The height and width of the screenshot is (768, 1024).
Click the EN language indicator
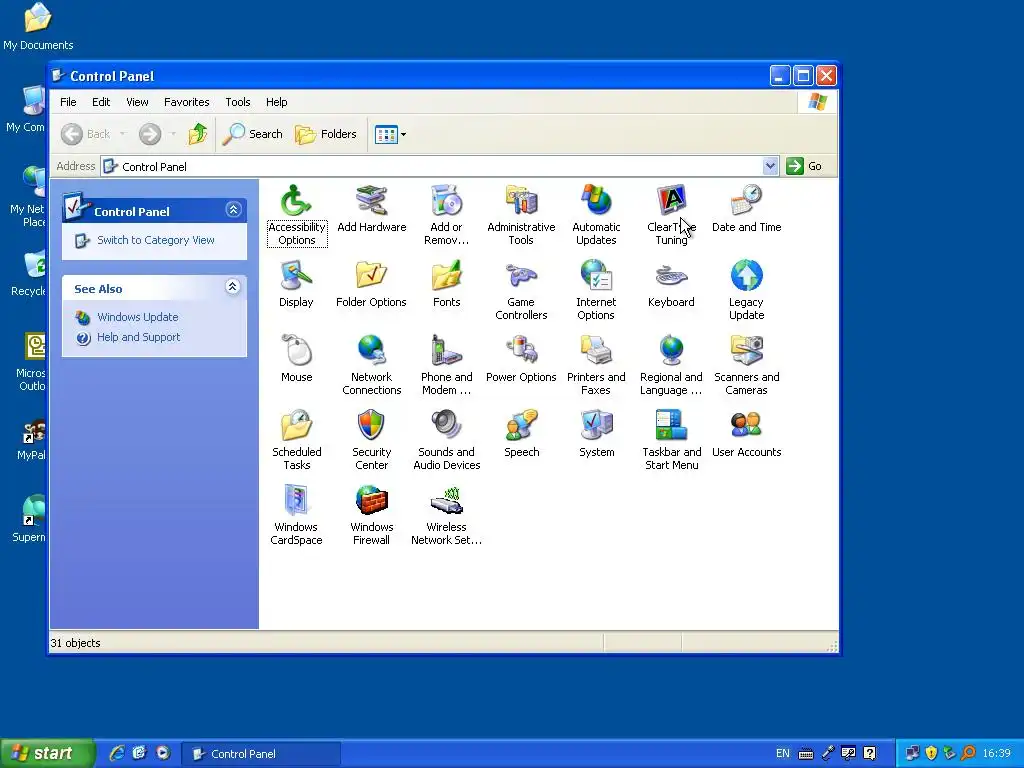coord(782,754)
